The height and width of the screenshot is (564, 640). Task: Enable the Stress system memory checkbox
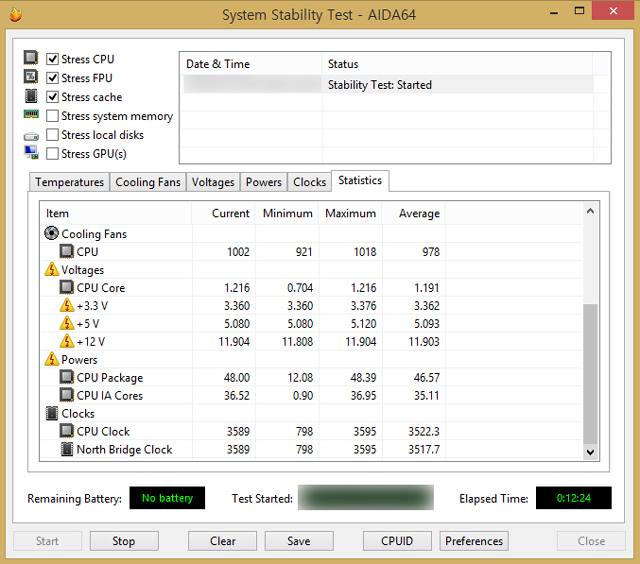point(52,116)
